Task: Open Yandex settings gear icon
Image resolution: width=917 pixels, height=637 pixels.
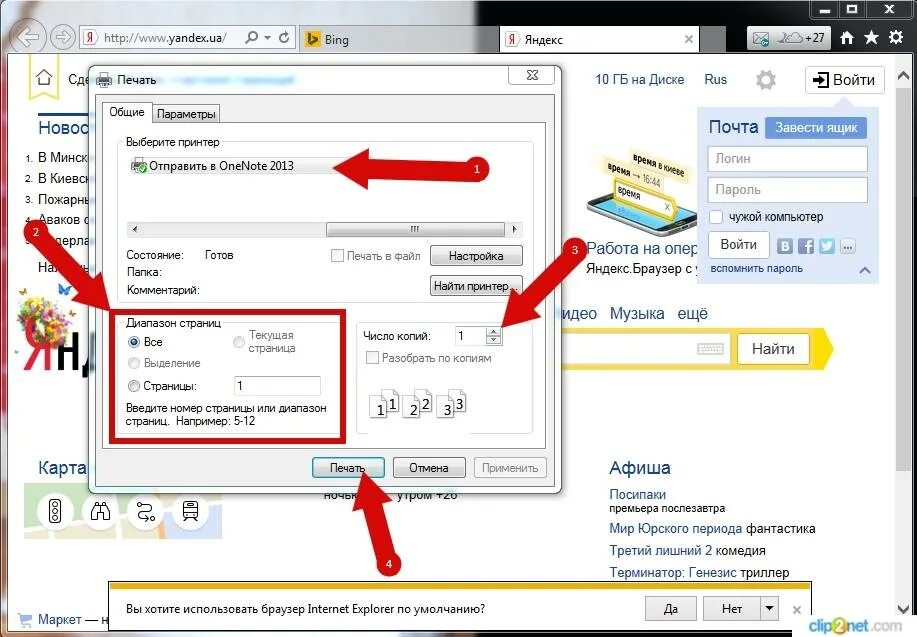Action: point(766,80)
